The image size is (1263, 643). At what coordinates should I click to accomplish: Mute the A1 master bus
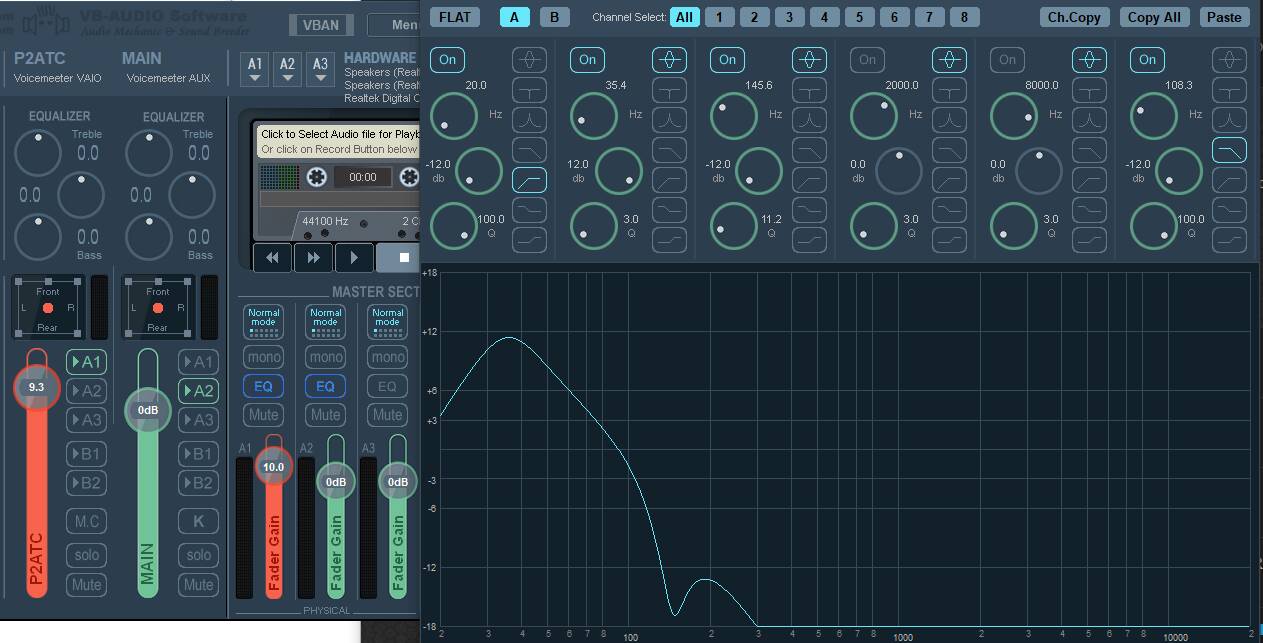263,414
